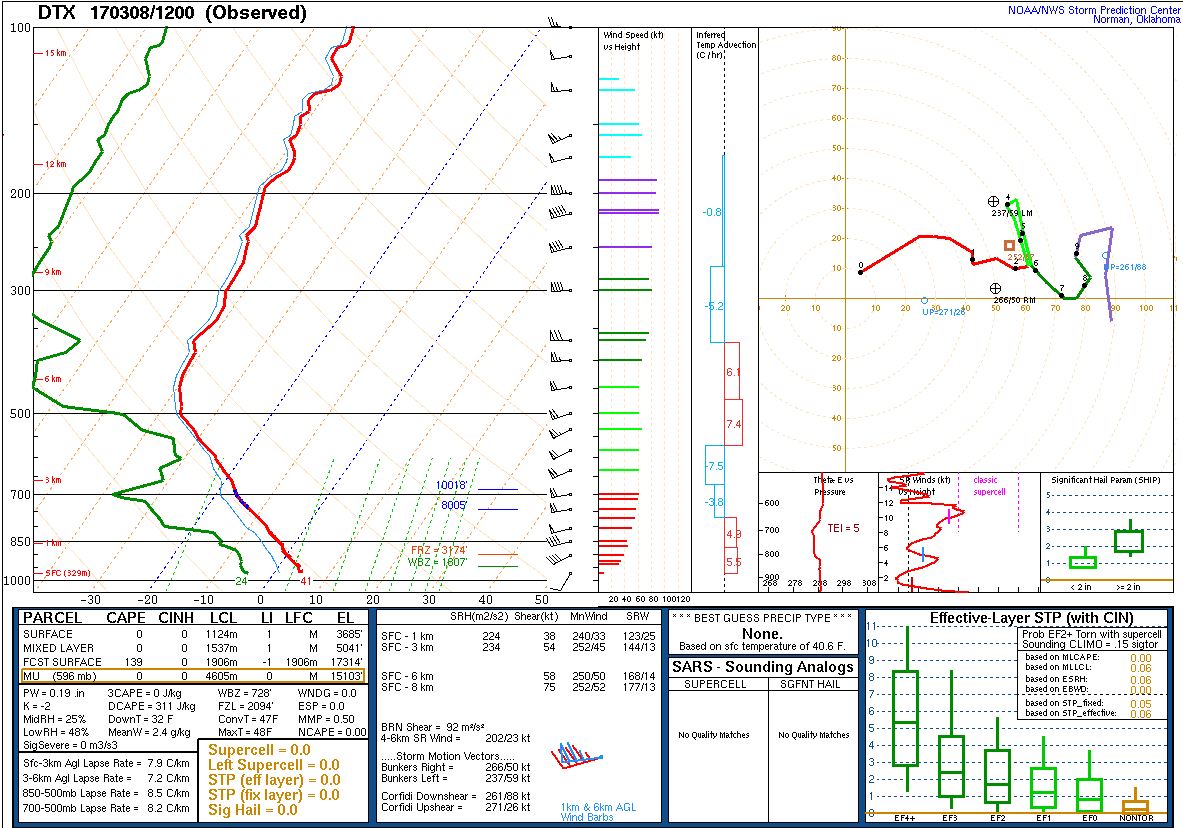
Task: Click the Corfidi downshear marker DP=261/88
Action: click(x=1106, y=257)
